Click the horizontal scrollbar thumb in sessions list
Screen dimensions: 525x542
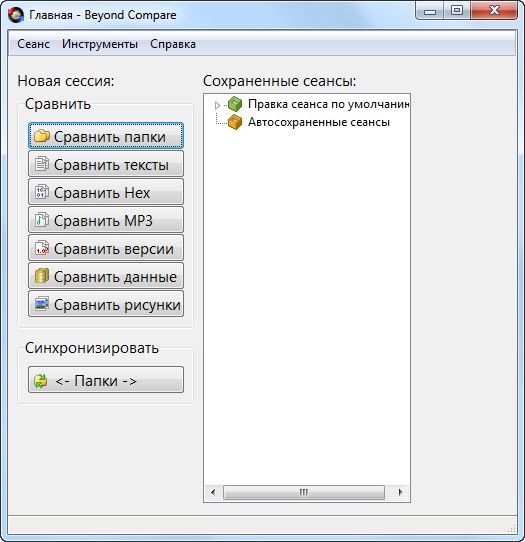click(304, 492)
